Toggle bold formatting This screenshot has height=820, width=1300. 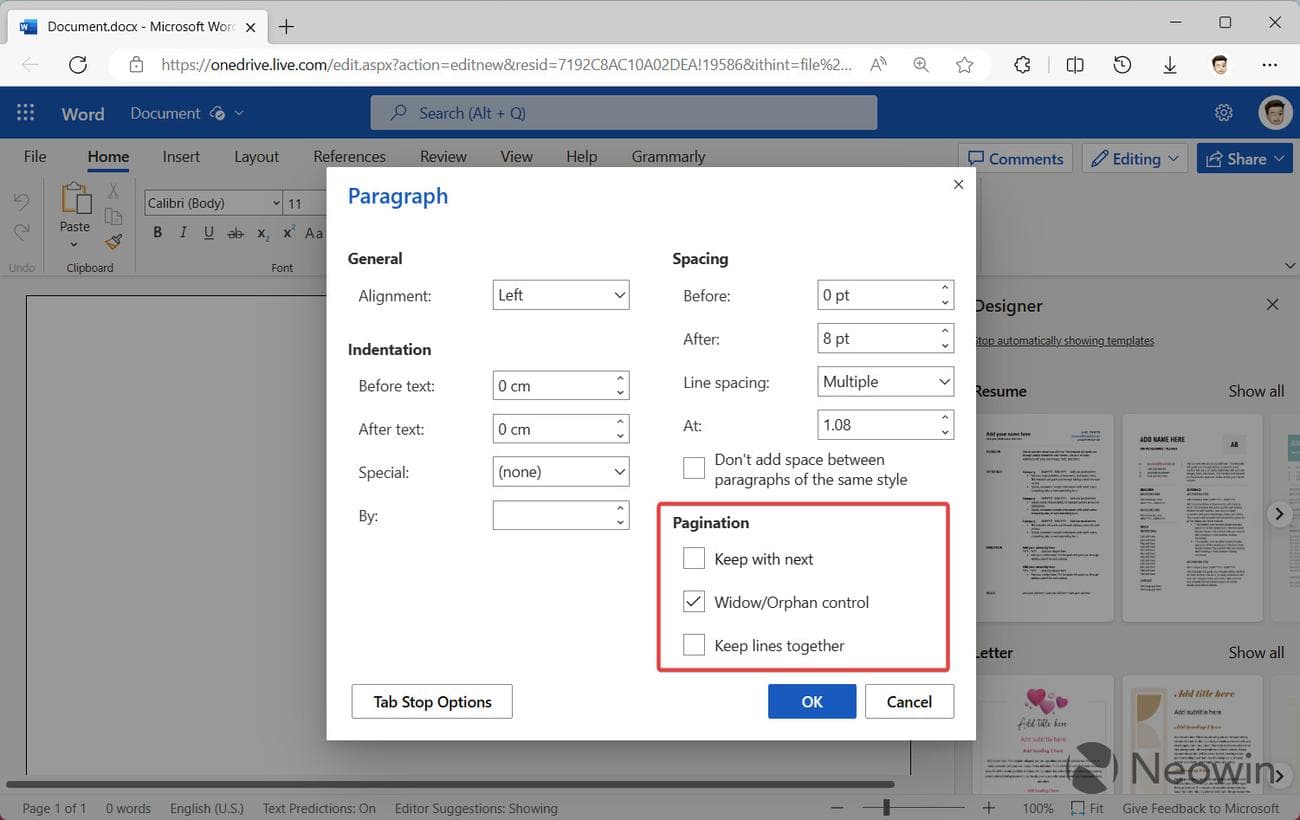click(x=157, y=232)
